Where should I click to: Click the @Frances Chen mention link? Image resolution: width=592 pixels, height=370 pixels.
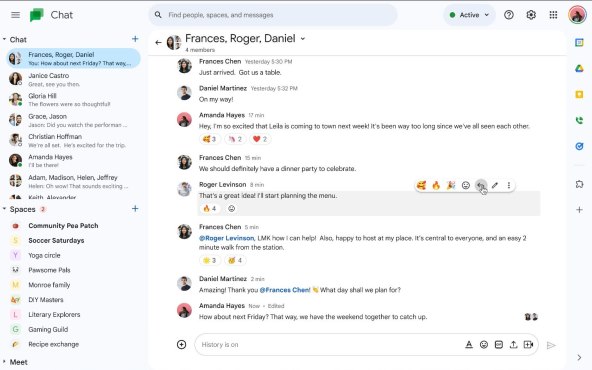pyautogui.click(x=285, y=290)
